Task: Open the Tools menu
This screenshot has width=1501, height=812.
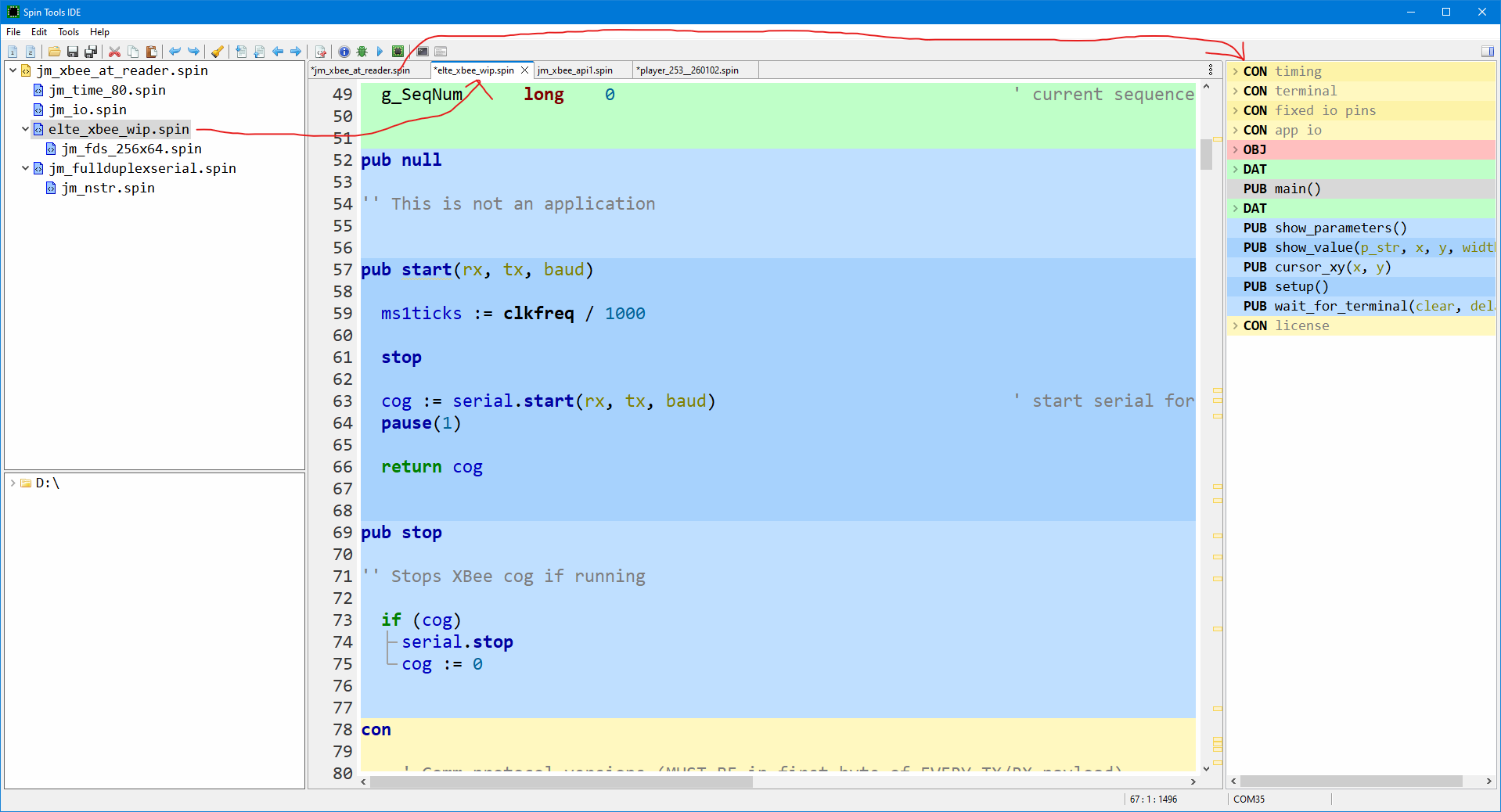Action: click(x=68, y=32)
